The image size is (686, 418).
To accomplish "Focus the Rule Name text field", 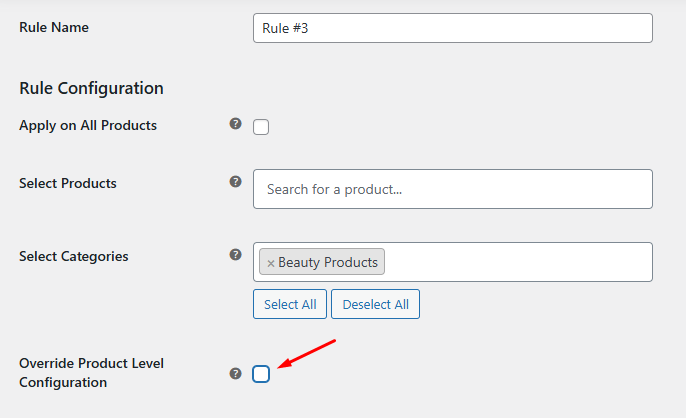I will coord(452,28).
